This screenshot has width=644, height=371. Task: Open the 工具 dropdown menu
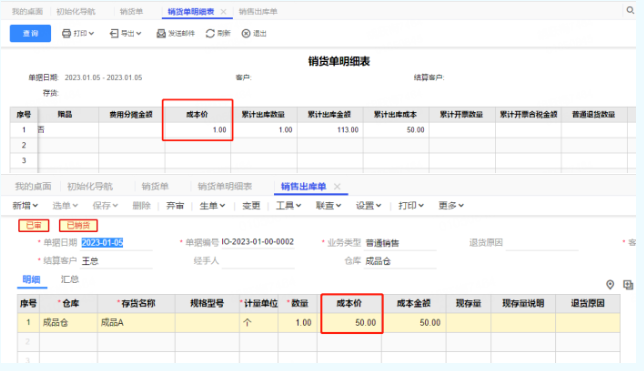288,205
